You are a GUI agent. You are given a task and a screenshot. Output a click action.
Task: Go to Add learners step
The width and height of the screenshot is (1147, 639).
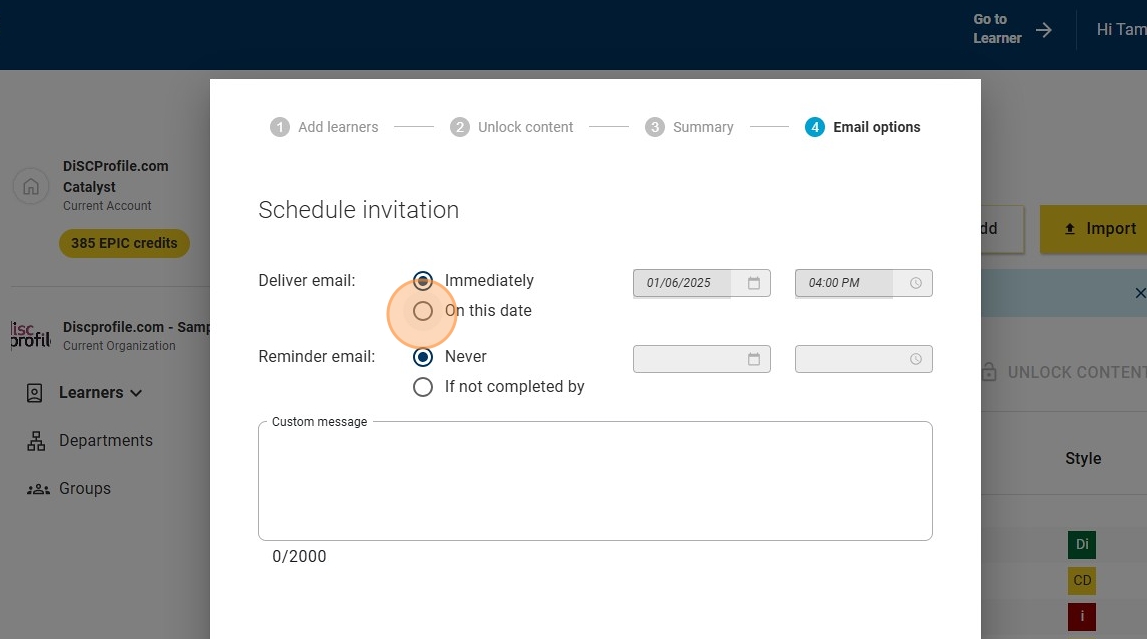click(324, 127)
